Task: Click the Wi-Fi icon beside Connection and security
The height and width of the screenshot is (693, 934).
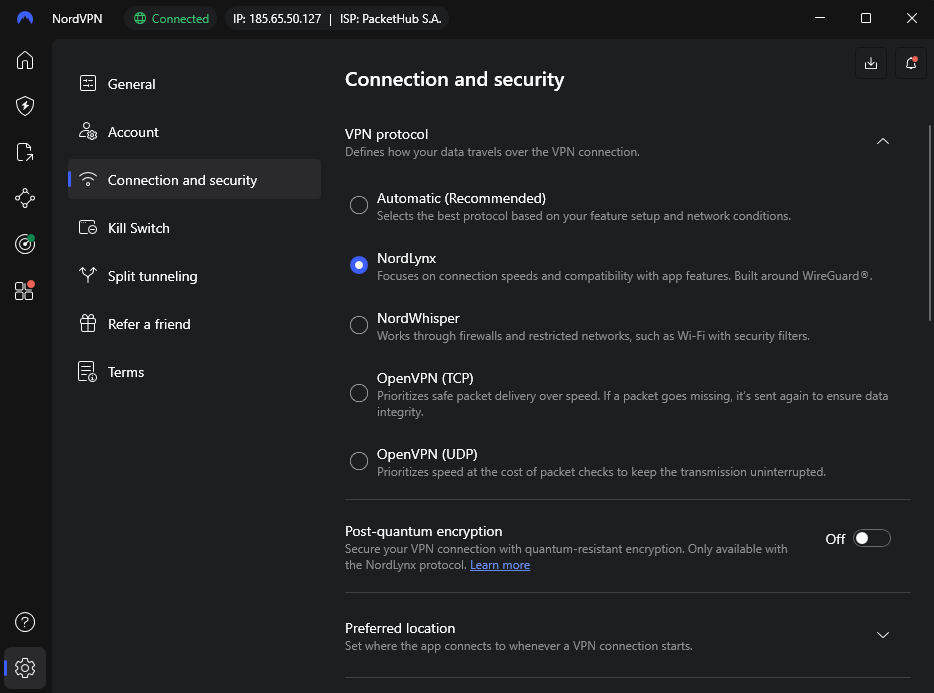Action: coord(88,179)
